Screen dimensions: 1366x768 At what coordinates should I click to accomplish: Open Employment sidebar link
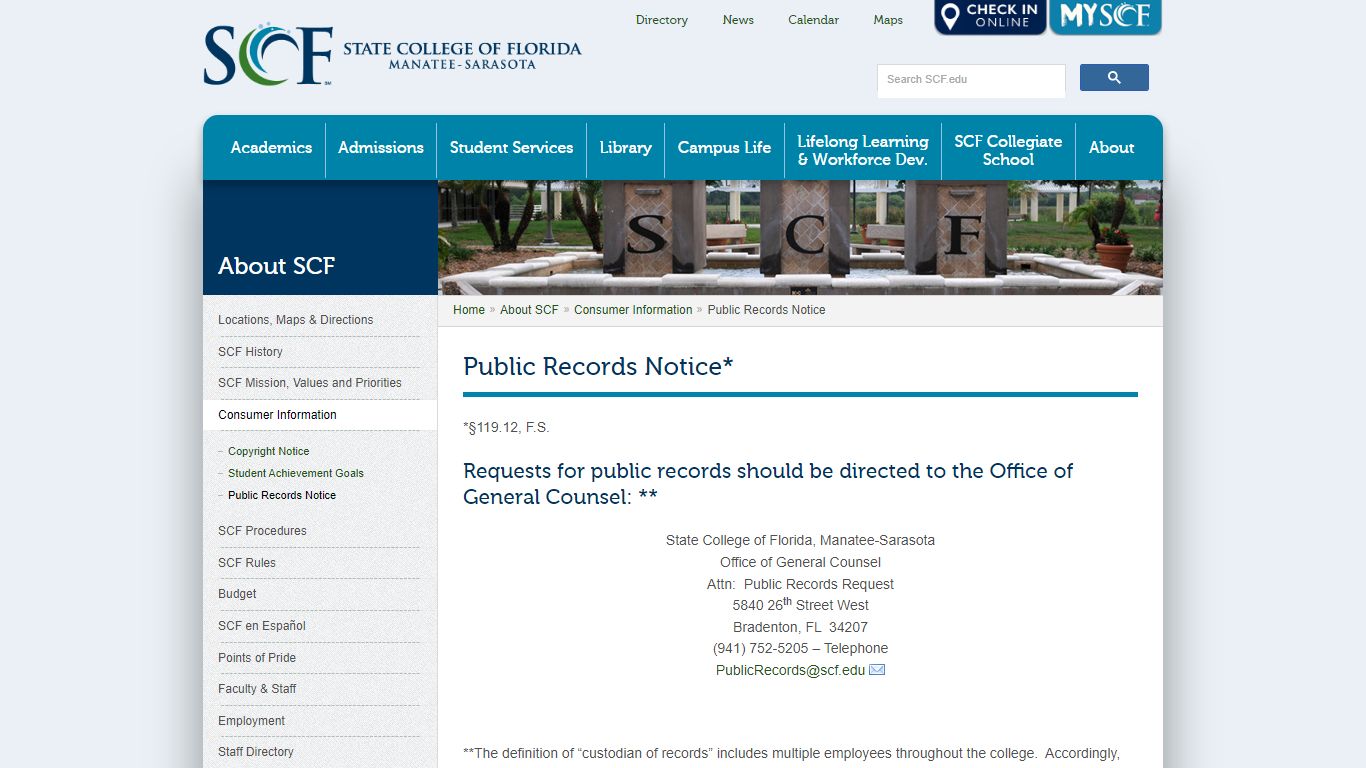point(251,721)
